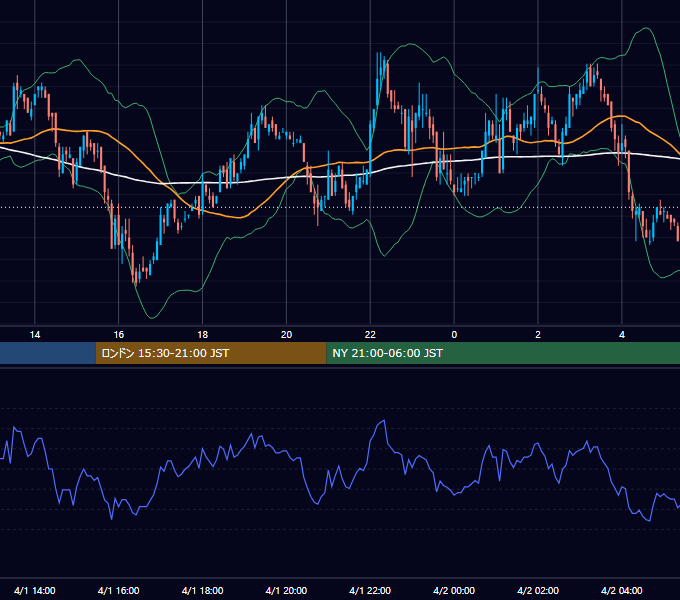This screenshot has width=680, height=600.
Task: Click the 0 hour label on price chart axis
Action: pyautogui.click(x=454, y=335)
